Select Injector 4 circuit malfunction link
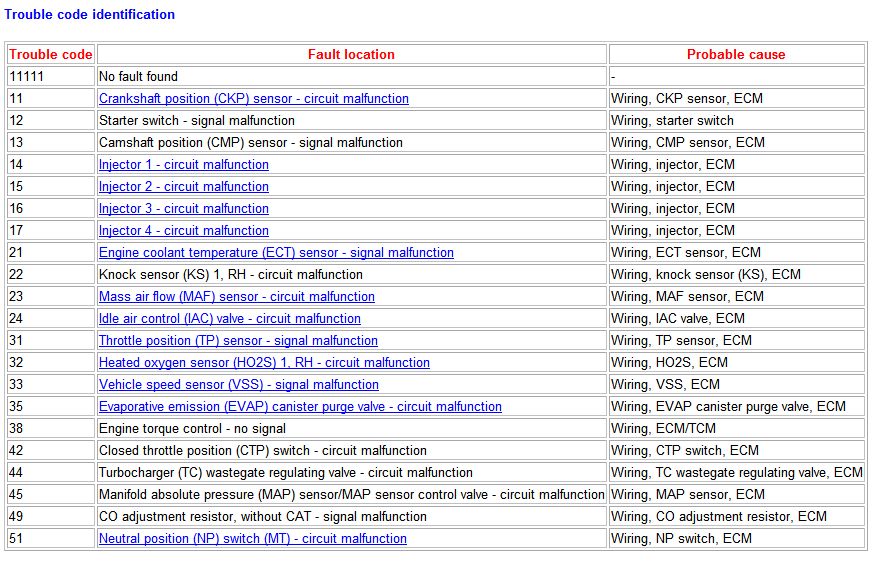 point(183,231)
